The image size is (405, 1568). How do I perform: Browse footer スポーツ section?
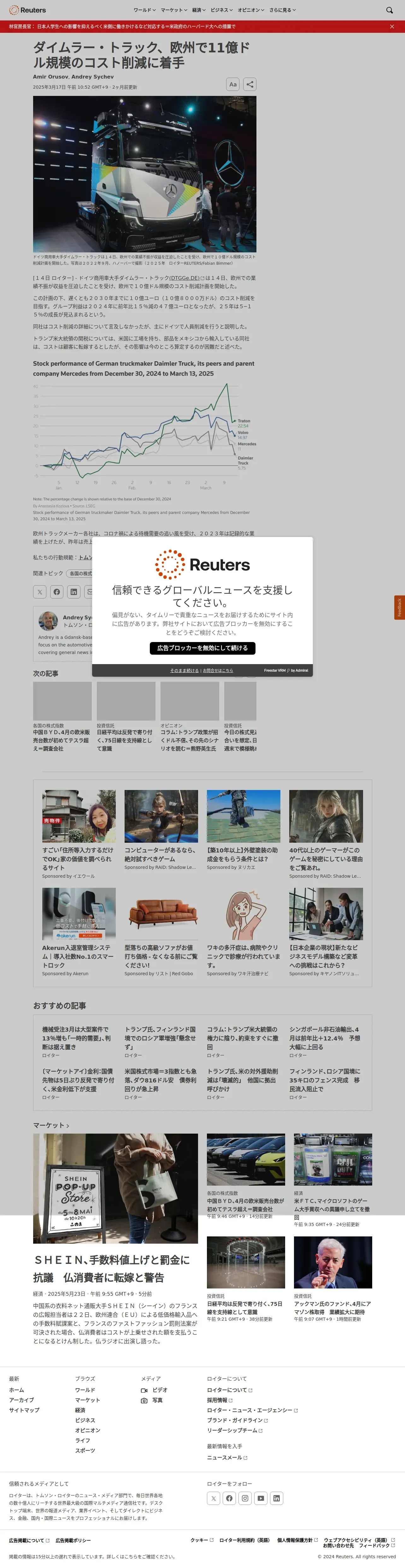pyautogui.click(x=85, y=1451)
